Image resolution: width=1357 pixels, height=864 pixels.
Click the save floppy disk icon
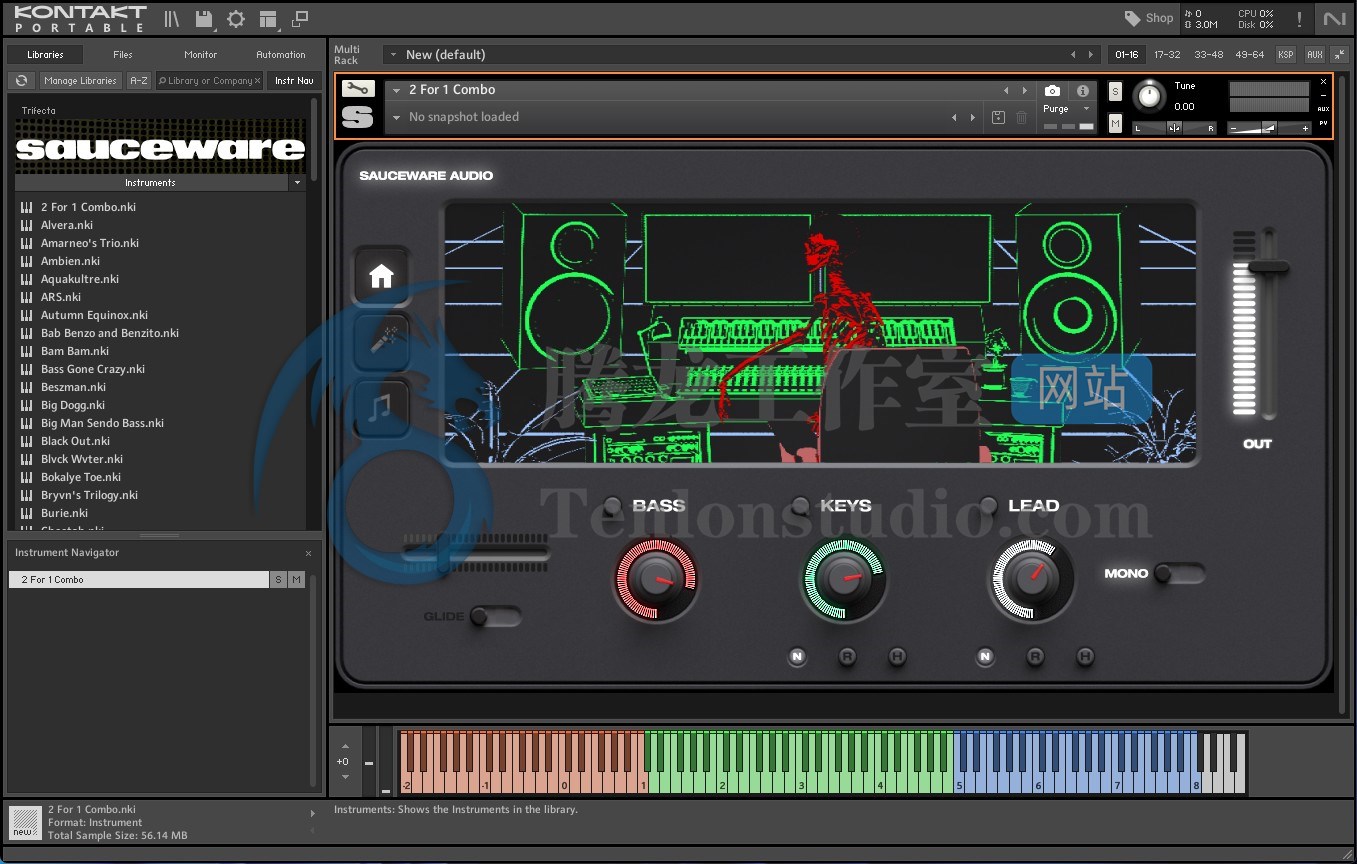tap(204, 19)
